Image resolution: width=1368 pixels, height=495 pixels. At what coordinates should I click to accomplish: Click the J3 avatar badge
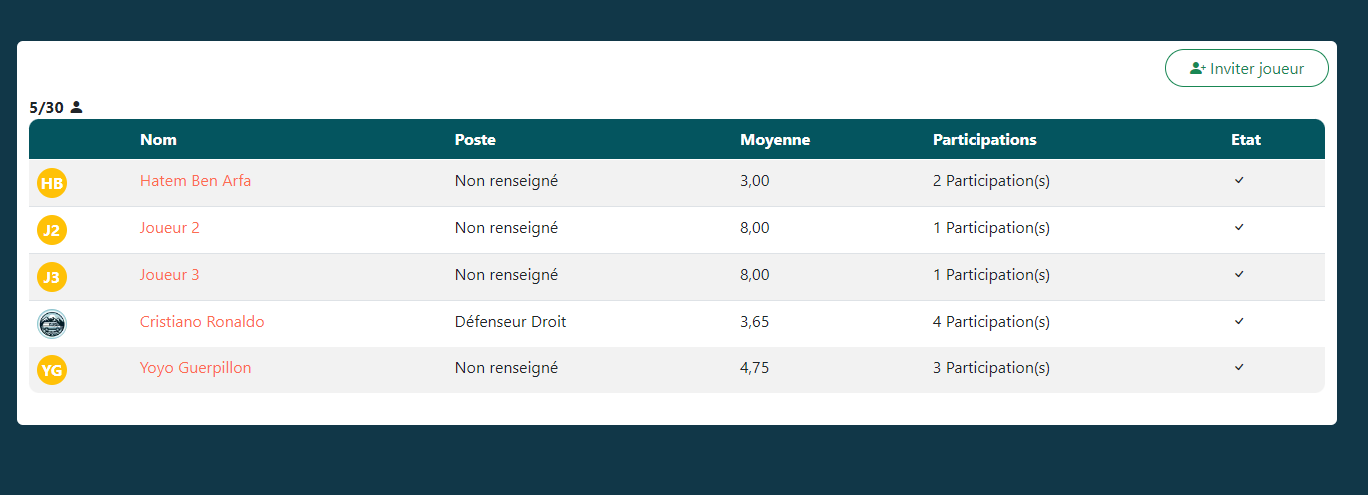[x=52, y=277]
